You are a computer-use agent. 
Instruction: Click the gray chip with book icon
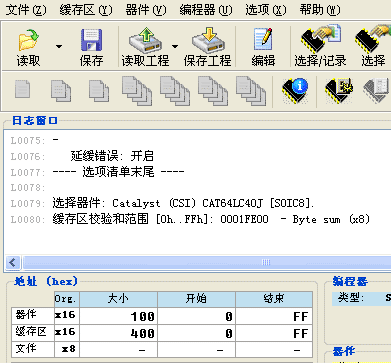(x=377, y=90)
